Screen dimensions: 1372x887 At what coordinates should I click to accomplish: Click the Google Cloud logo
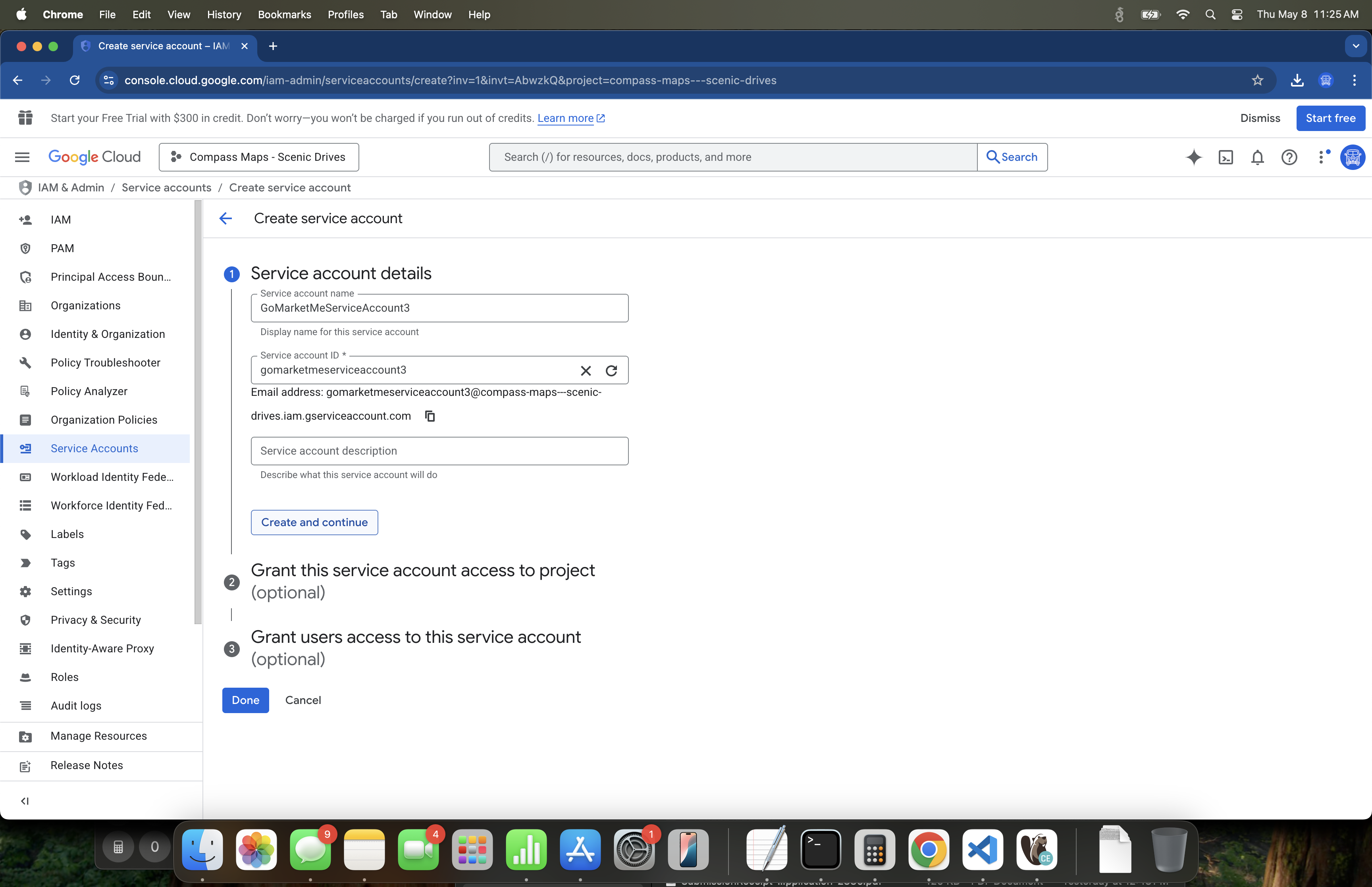(x=94, y=157)
